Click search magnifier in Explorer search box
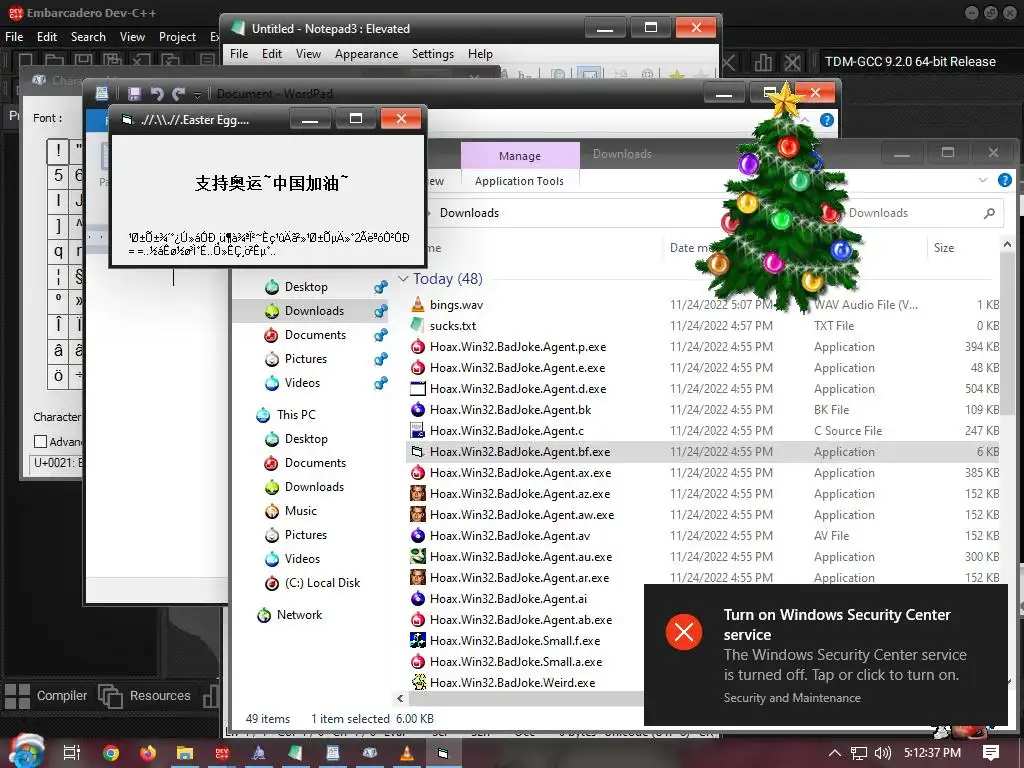The width and height of the screenshot is (1024, 768). pyautogui.click(x=989, y=213)
